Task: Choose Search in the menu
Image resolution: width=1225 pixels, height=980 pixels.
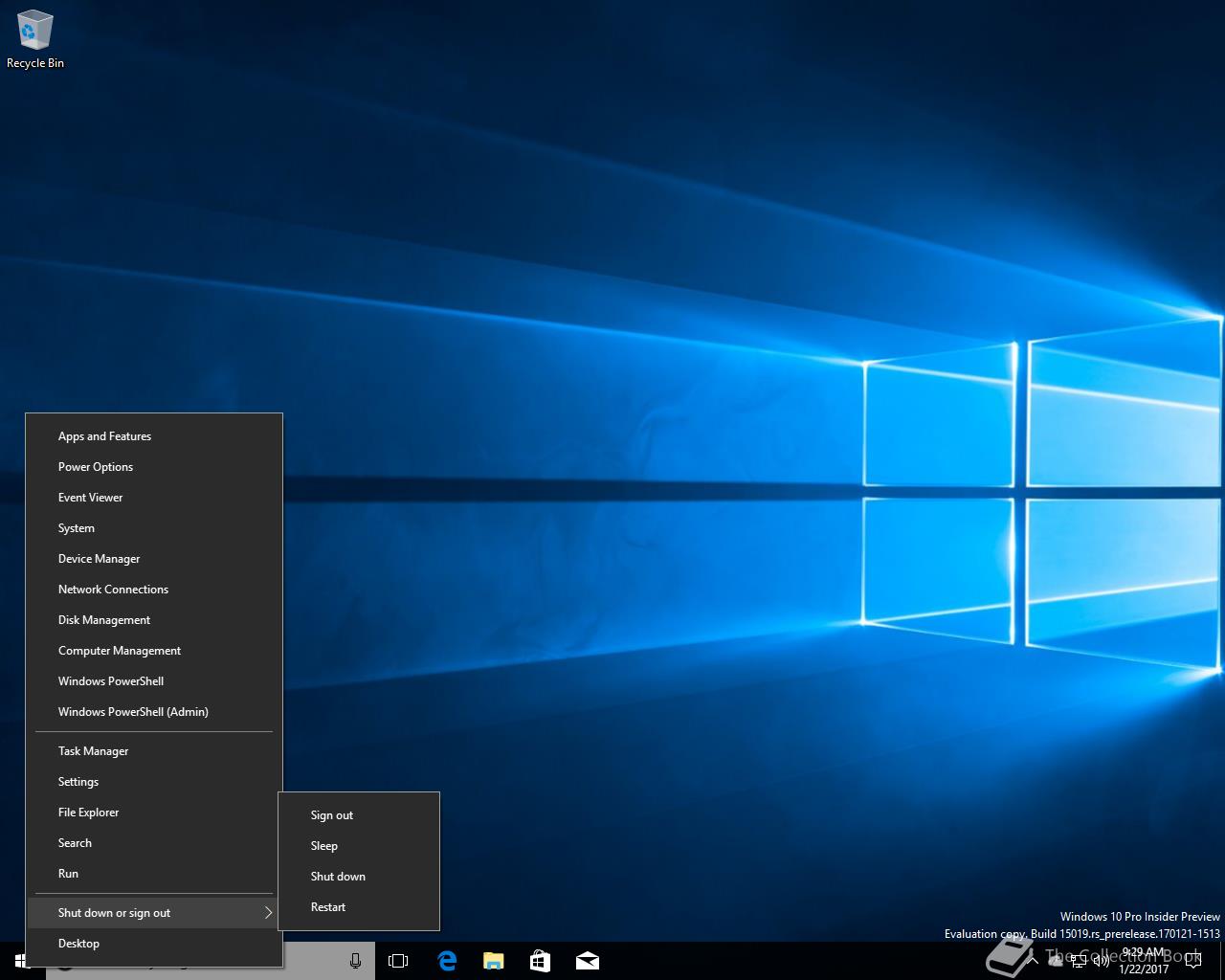Action: point(154,843)
